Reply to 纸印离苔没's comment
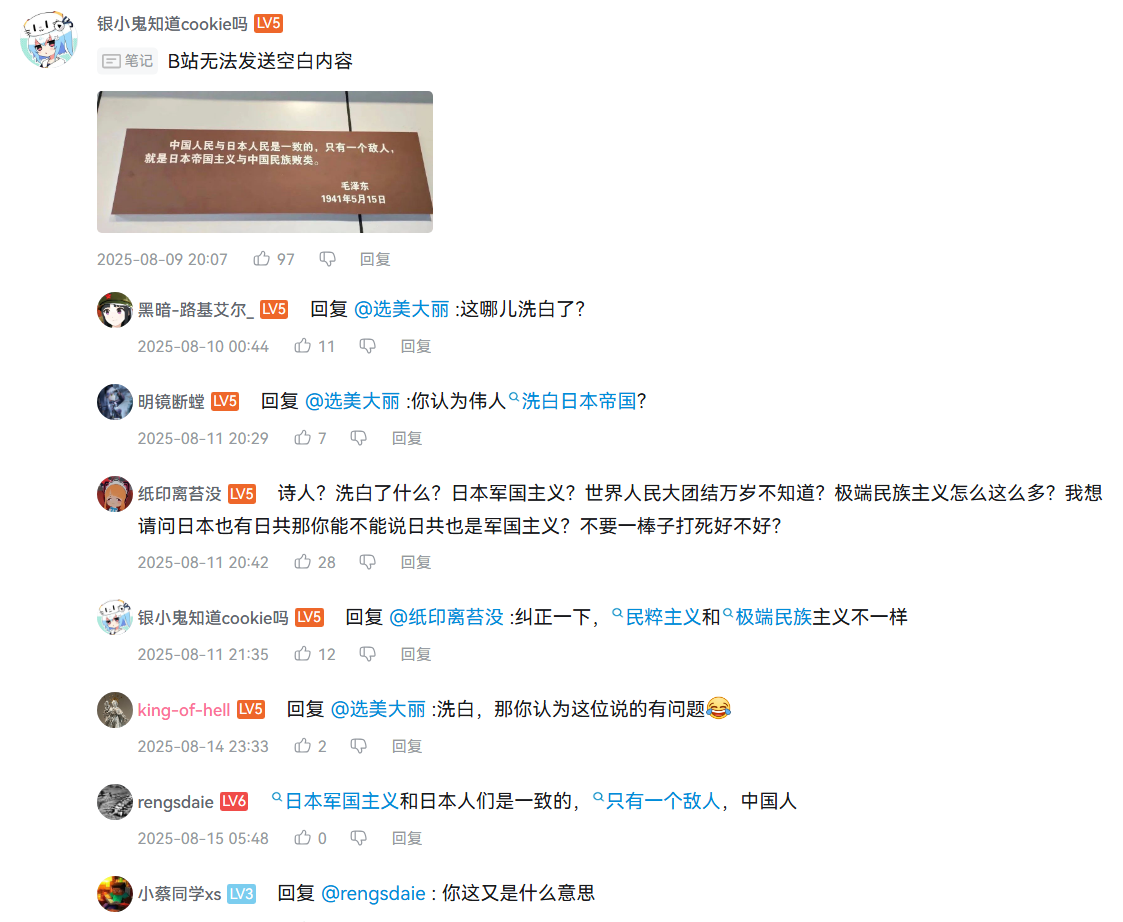1123x922 pixels. coord(415,562)
